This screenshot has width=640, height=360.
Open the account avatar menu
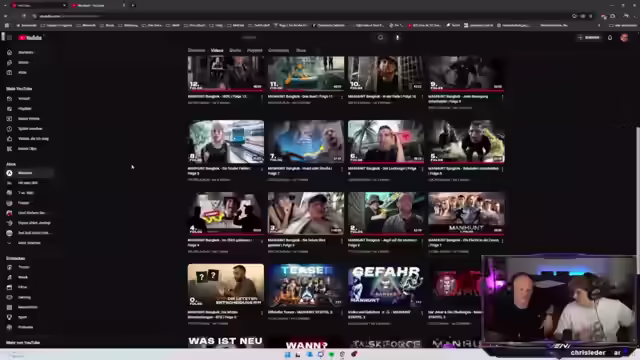tap(624, 38)
